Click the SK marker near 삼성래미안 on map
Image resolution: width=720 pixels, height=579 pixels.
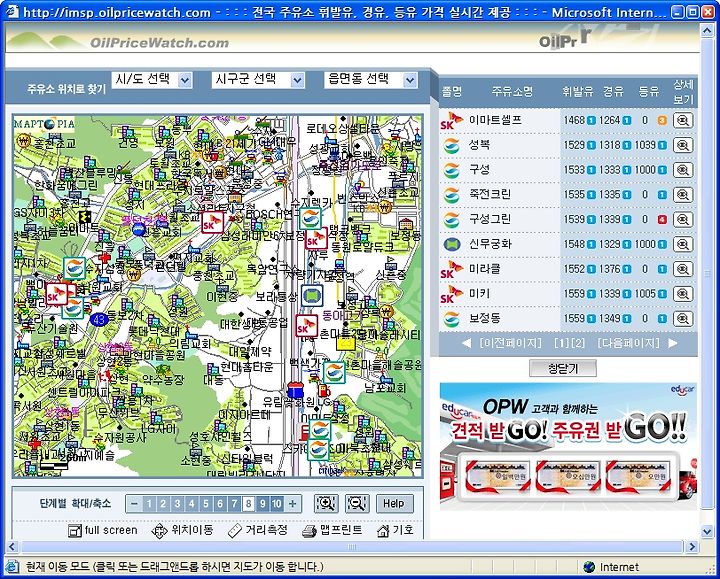(x=212, y=223)
